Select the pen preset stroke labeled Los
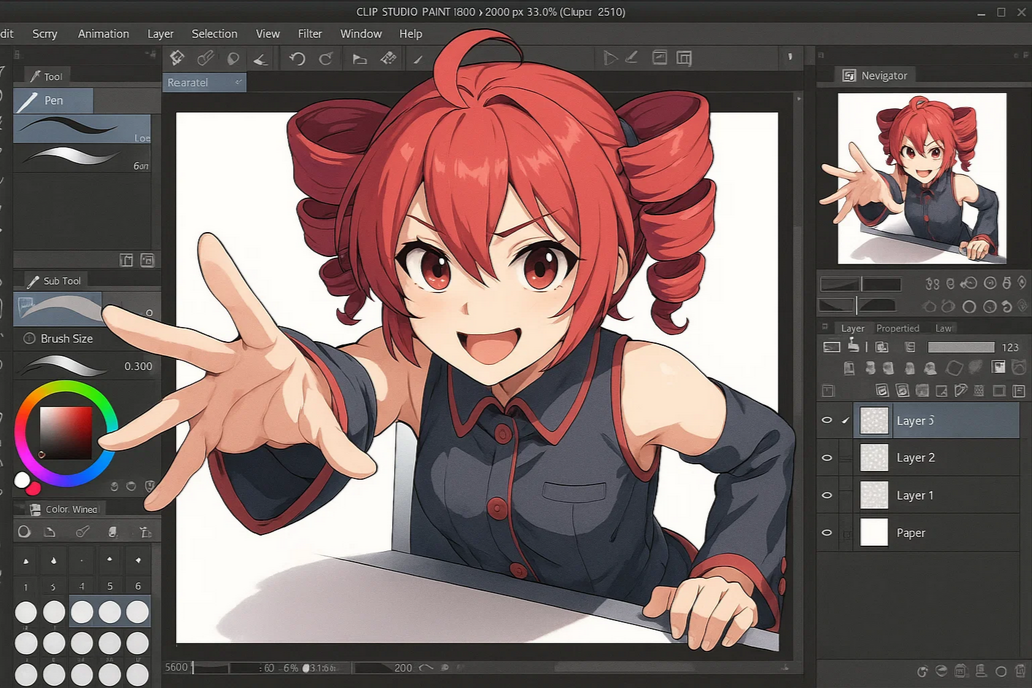This screenshot has width=1032, height=688. click(x=82, y=128)
